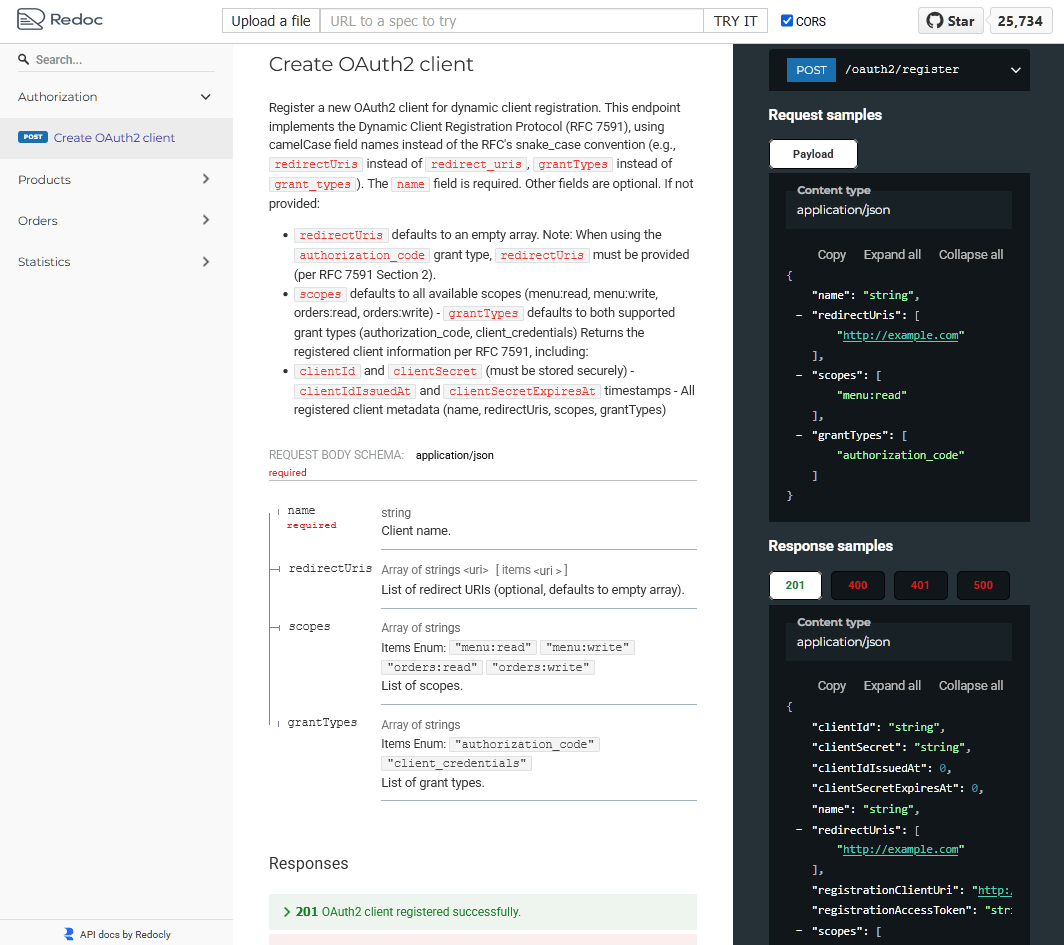Collapse grantTypes array in request sample
The width and height of the screenshot is (1064, 945).
click(x=799, y=436)
